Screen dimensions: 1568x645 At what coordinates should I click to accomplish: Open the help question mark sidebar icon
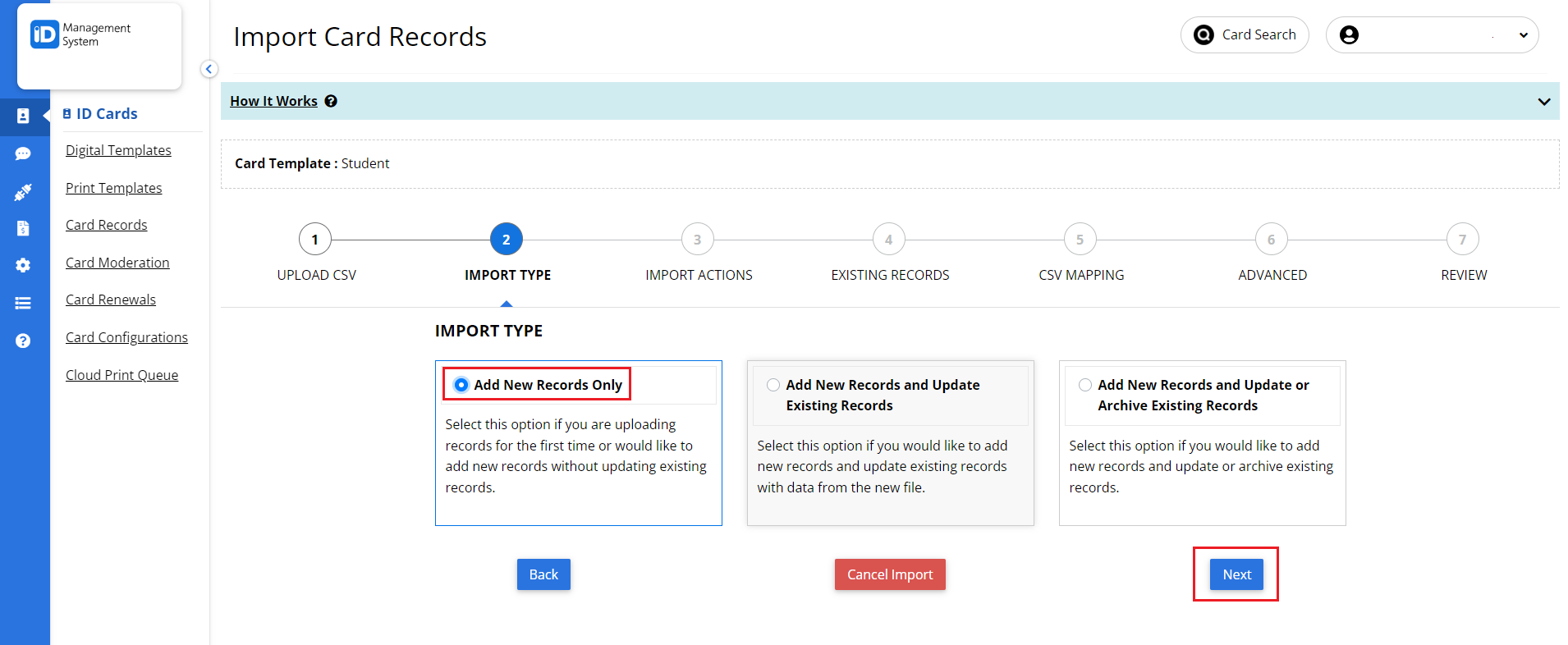pyautogui.click(x=23, y=341)
